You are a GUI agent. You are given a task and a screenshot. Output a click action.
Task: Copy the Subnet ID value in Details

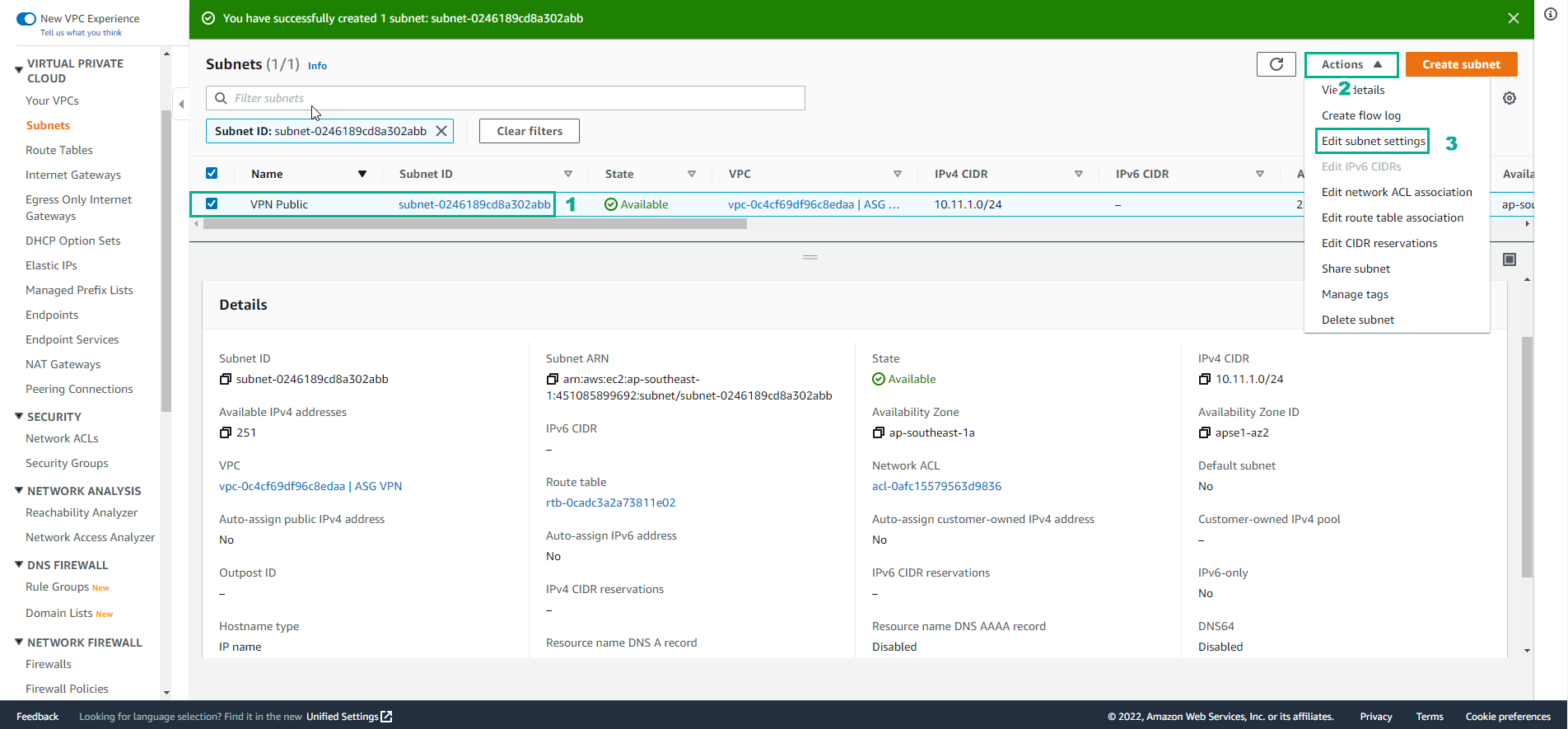(x=226, y=379)
